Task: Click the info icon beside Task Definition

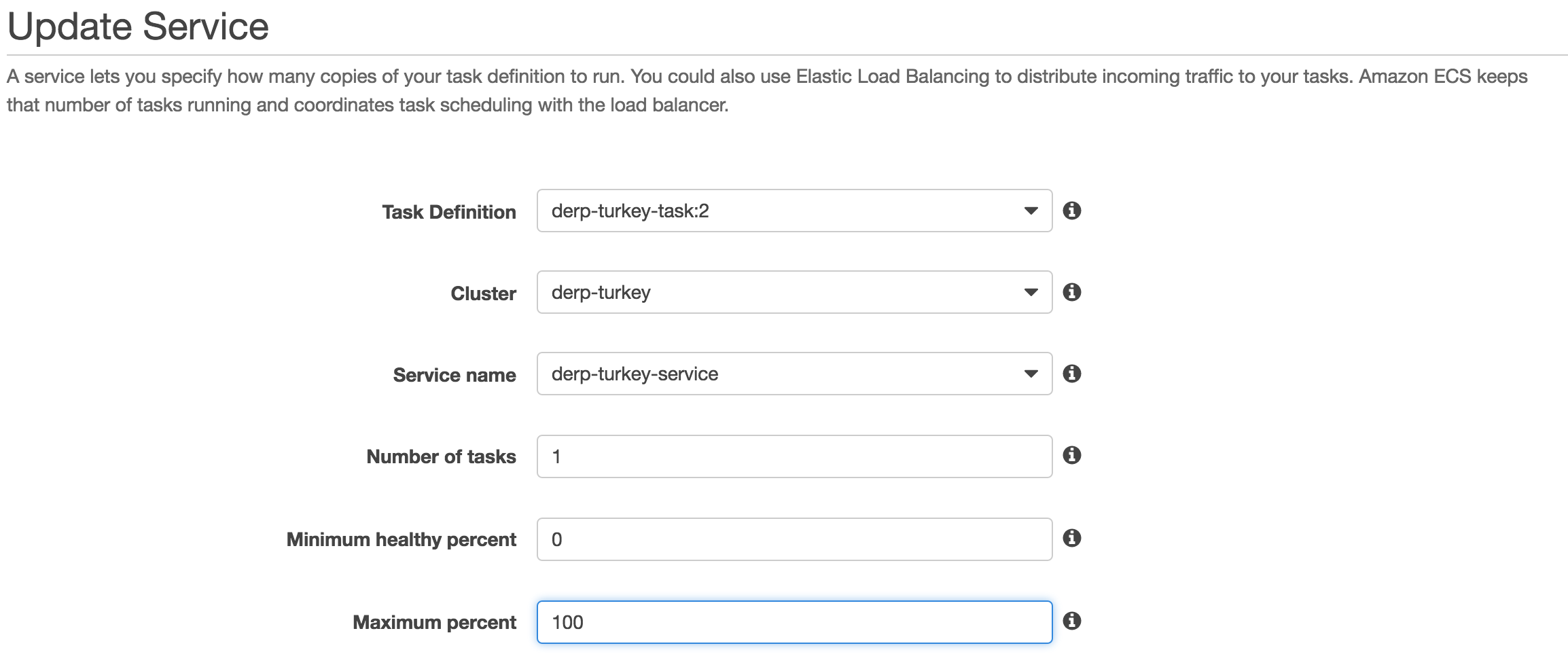Action: (x=1071, y=211)
